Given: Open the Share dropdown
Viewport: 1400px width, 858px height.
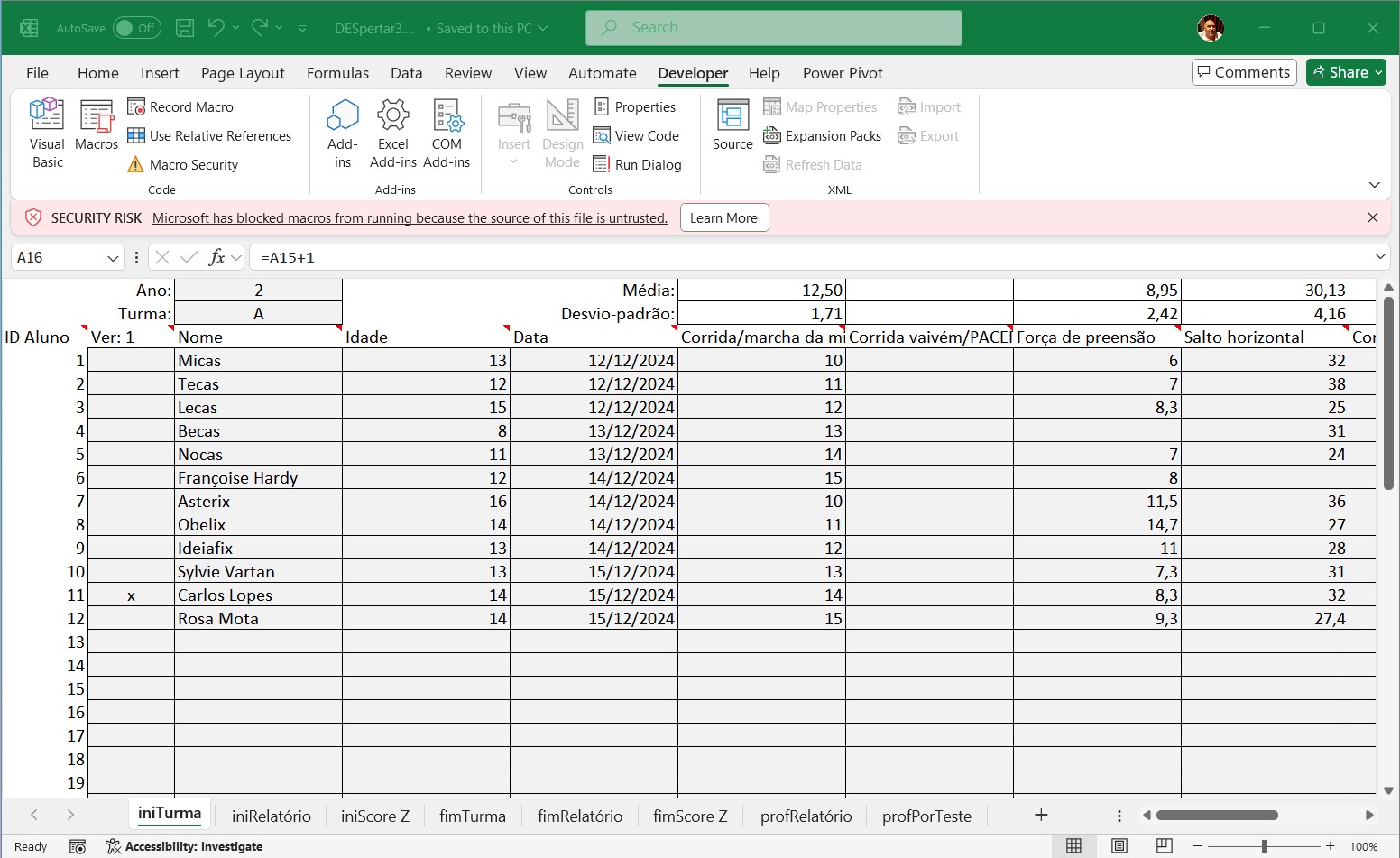Looking at the screenshot, I should (x=1379, y=72).
